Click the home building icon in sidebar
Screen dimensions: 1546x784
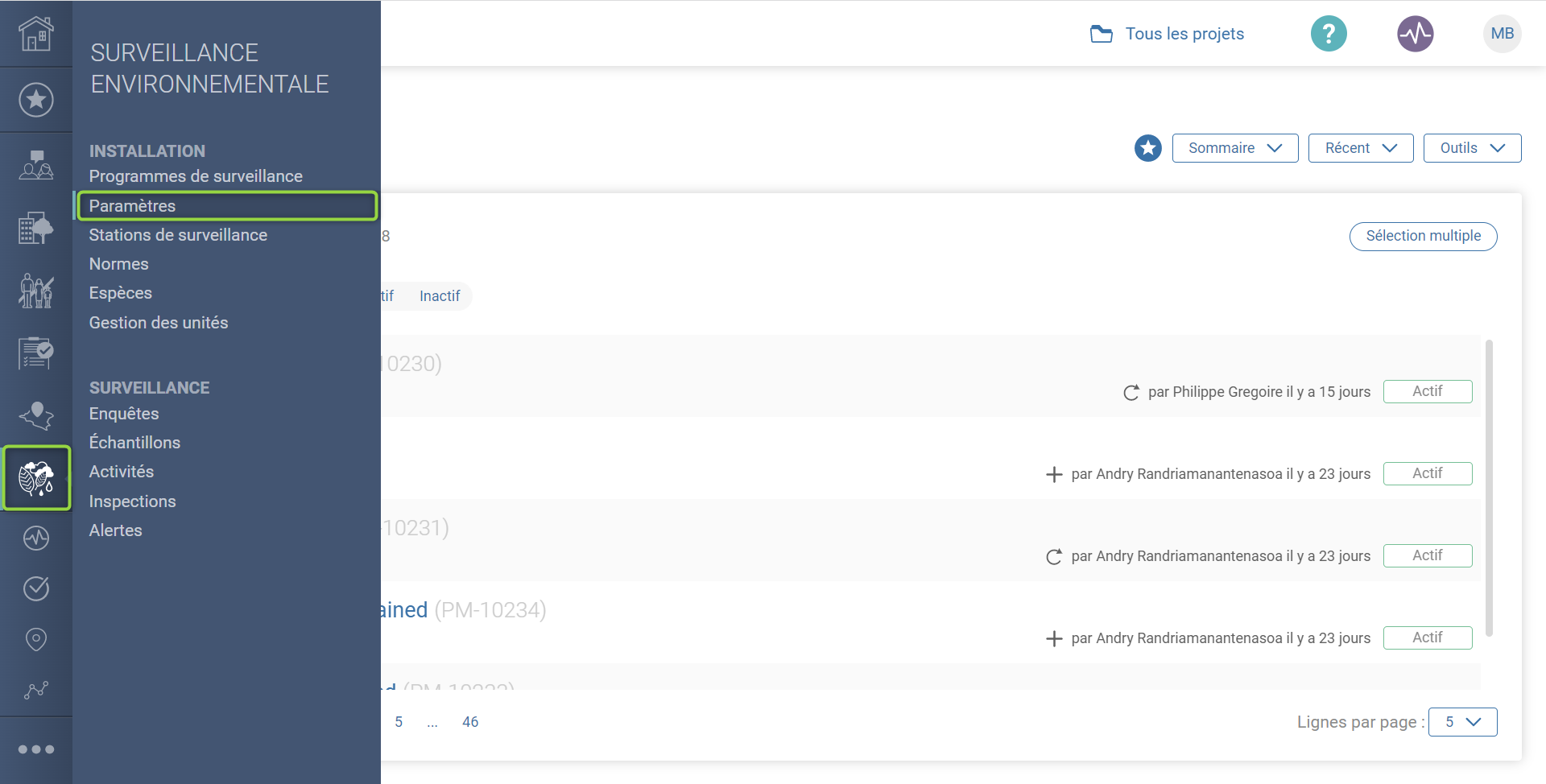tap(36, 34)
